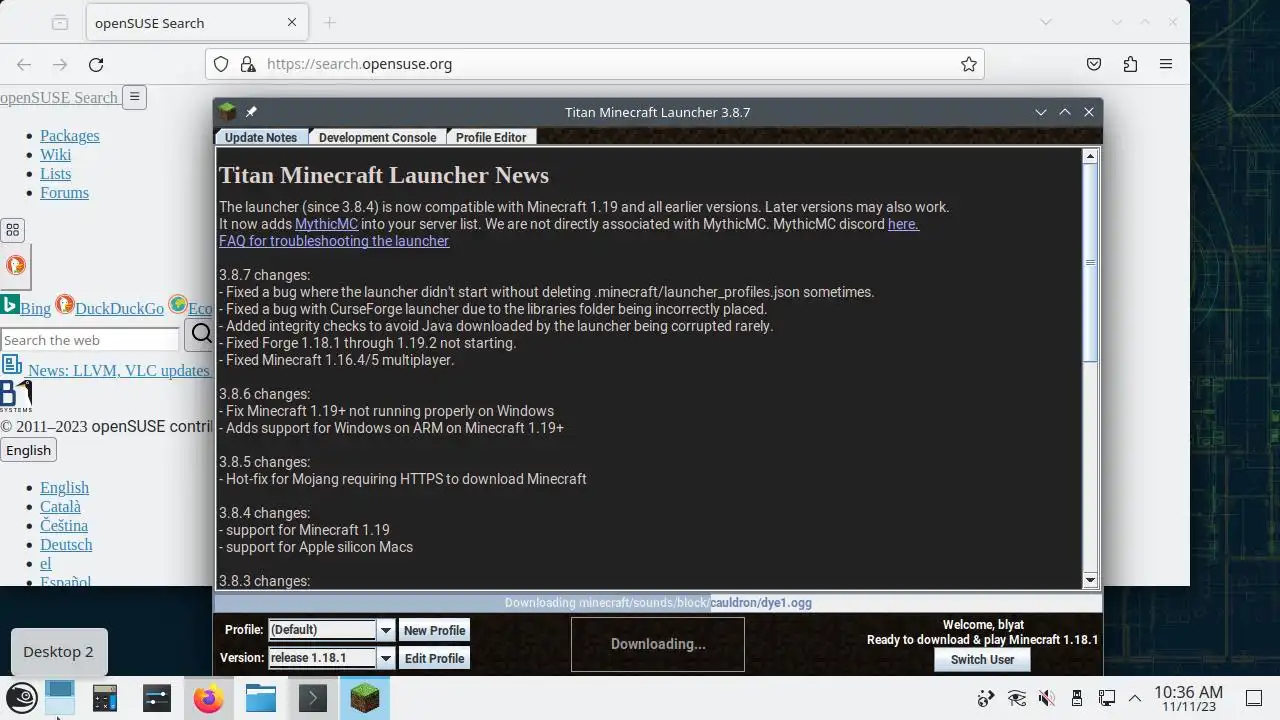Image resolution: width=1280 pixels, height=720 pixels.
Task: Pin the Titan launcher window on top
Action: click(x=251, y=112)
